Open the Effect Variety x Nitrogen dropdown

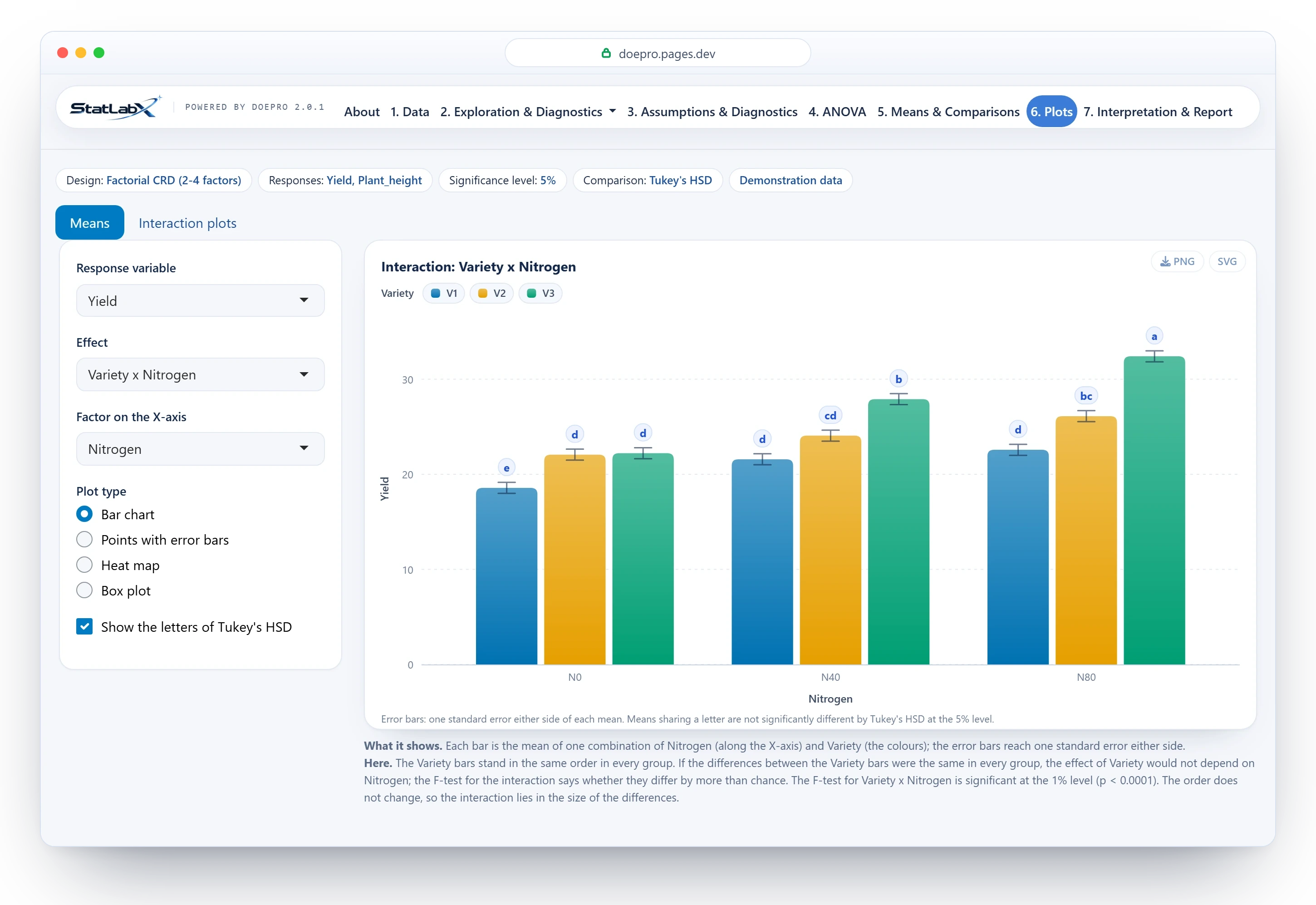click(200, 374)
